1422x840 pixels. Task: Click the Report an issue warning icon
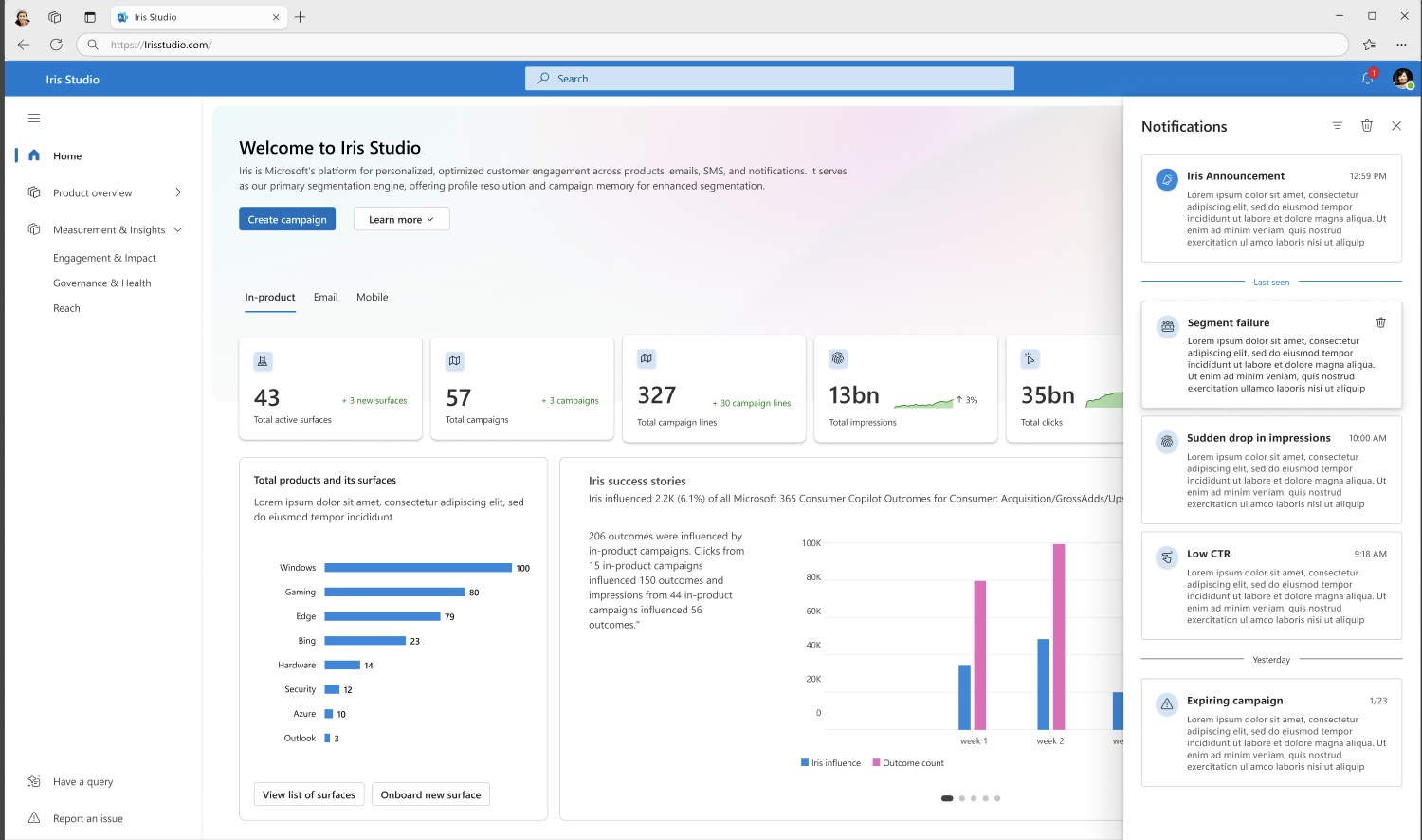34,818
